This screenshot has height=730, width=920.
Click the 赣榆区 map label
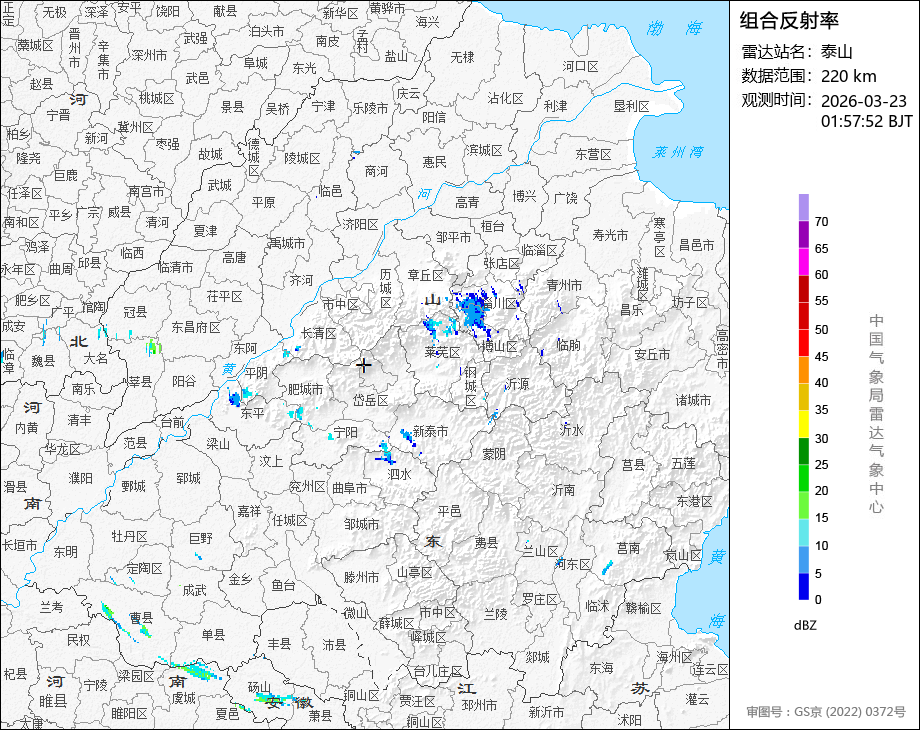(643, 607)
